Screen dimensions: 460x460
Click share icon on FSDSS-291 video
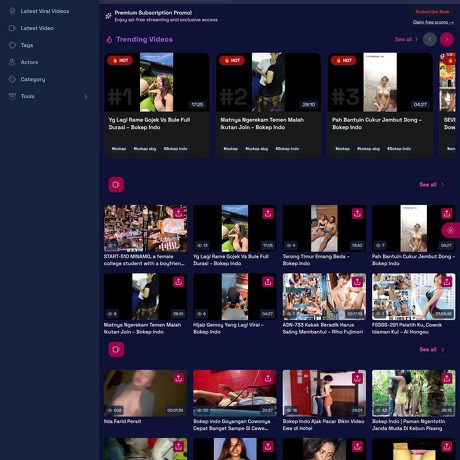pos(447,282)
